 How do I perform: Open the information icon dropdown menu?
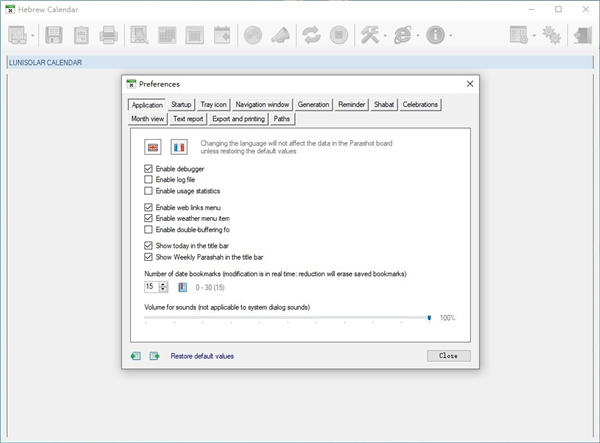450,36
